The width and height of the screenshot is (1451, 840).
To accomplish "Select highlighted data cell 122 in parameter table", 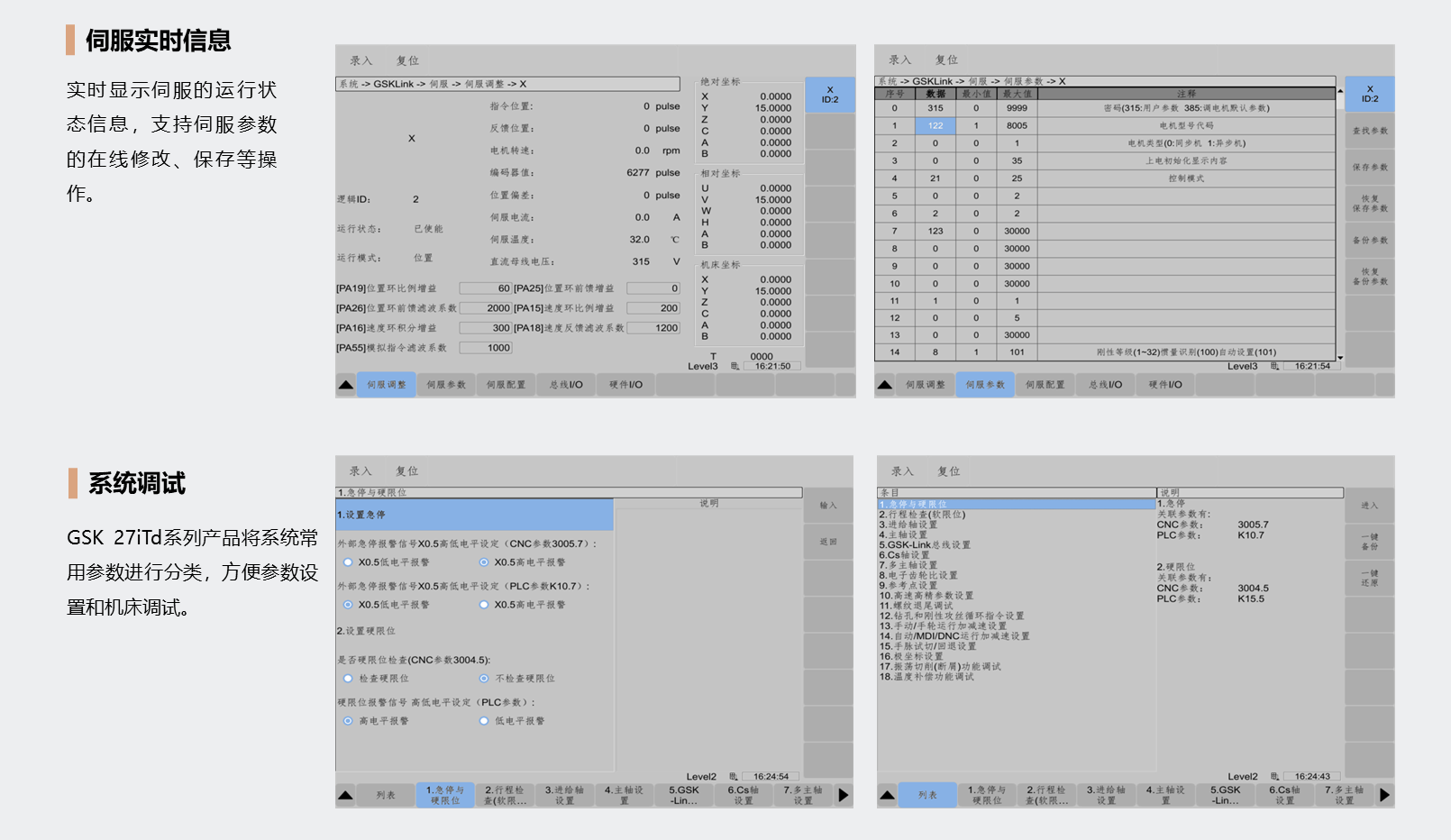I will 935,126.
